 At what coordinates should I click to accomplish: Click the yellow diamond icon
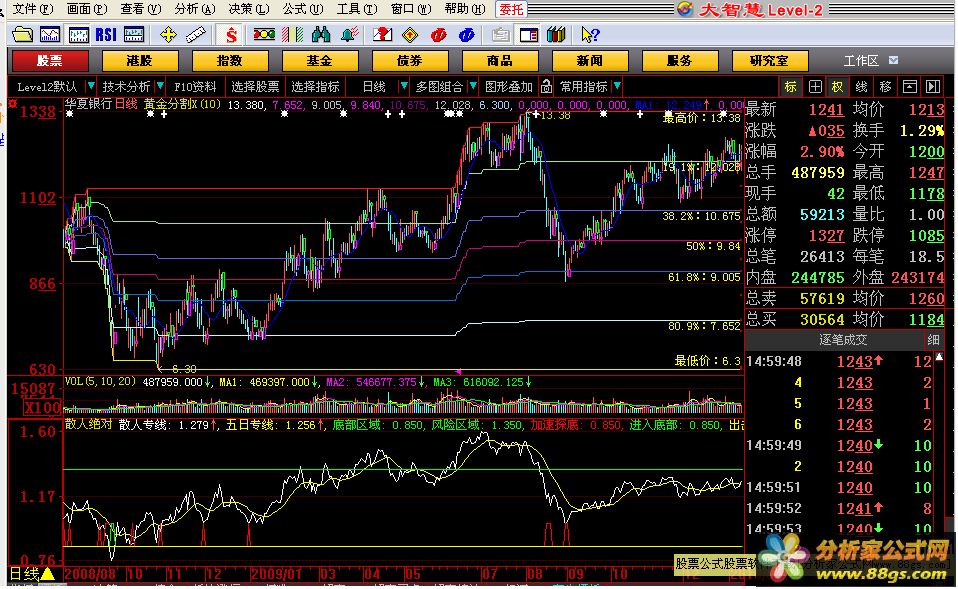[410, 35]
